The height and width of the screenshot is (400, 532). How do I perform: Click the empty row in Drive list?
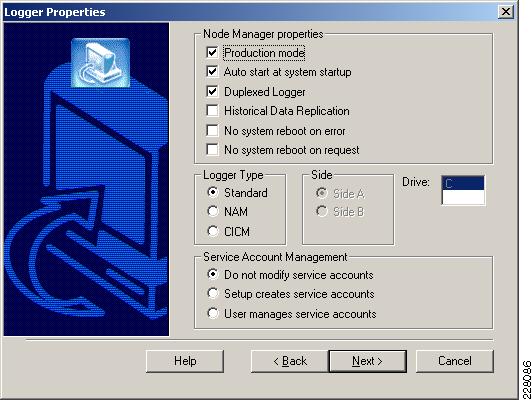pyautogui.click(x=463, y=197)
